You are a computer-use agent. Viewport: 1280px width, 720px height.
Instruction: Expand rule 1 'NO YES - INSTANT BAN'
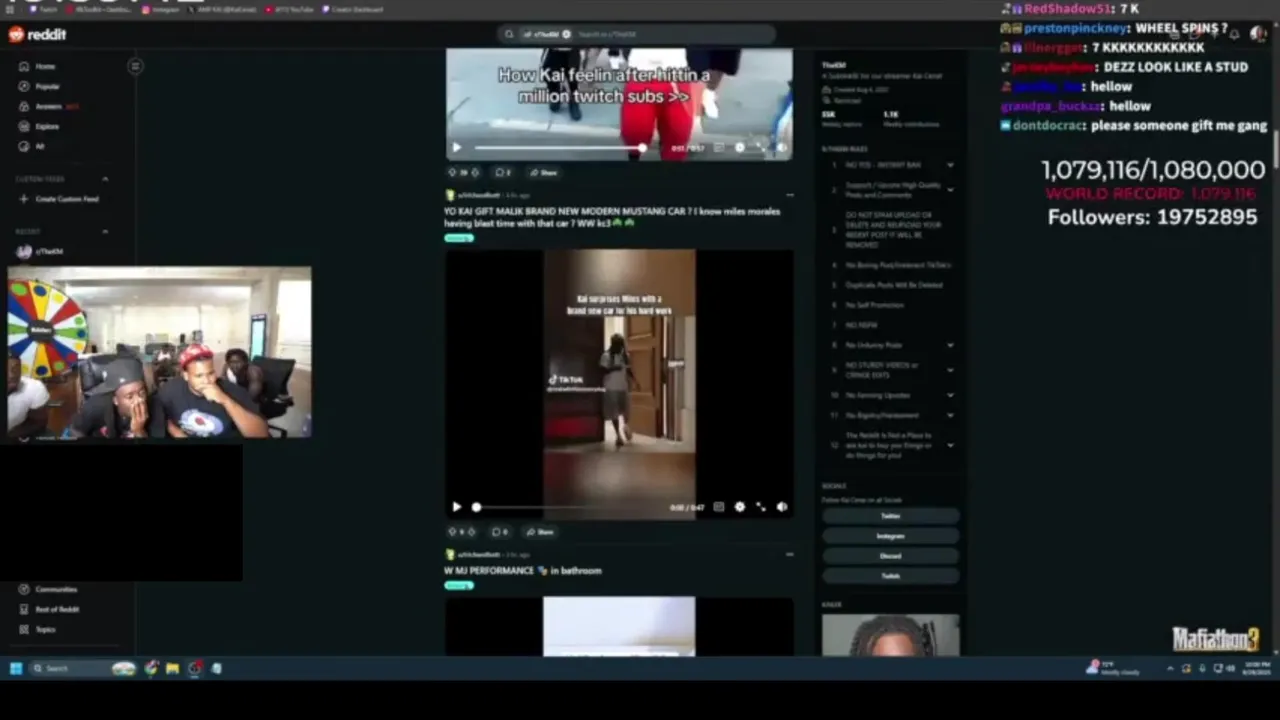click(950, 165)
